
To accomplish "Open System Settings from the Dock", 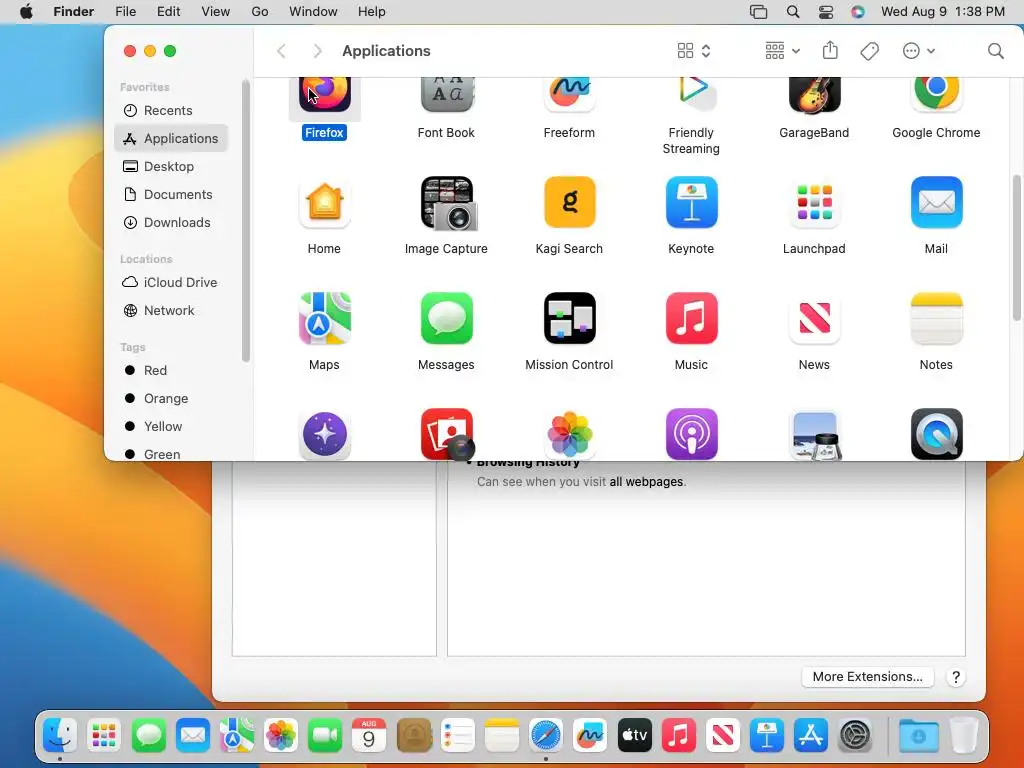I will tap(854, 737).
